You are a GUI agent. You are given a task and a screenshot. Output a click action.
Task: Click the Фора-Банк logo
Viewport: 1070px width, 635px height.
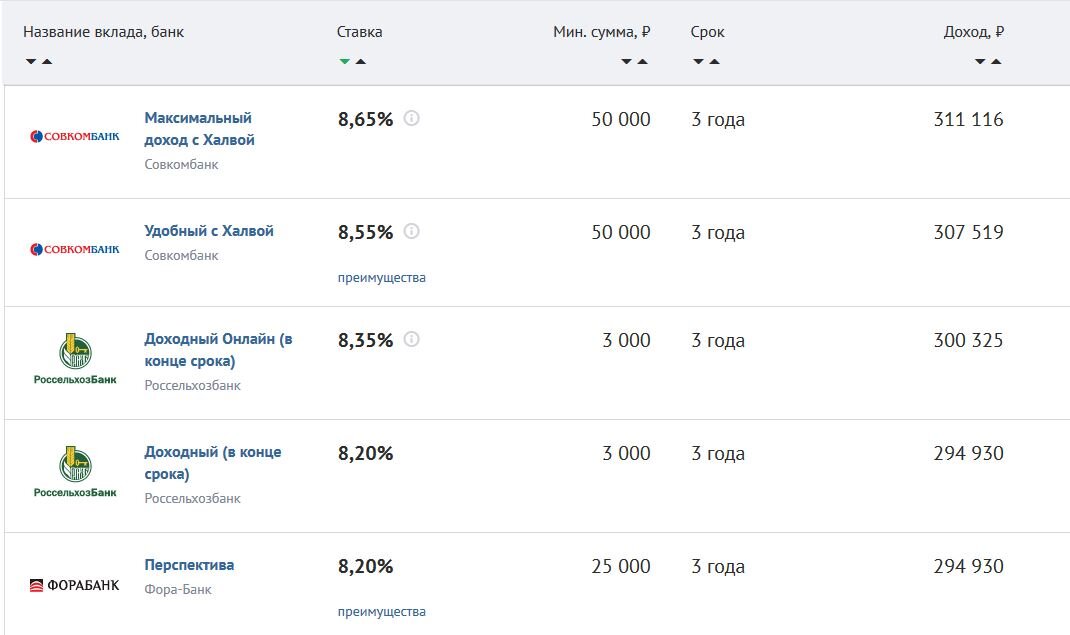[x=75, y=585]
